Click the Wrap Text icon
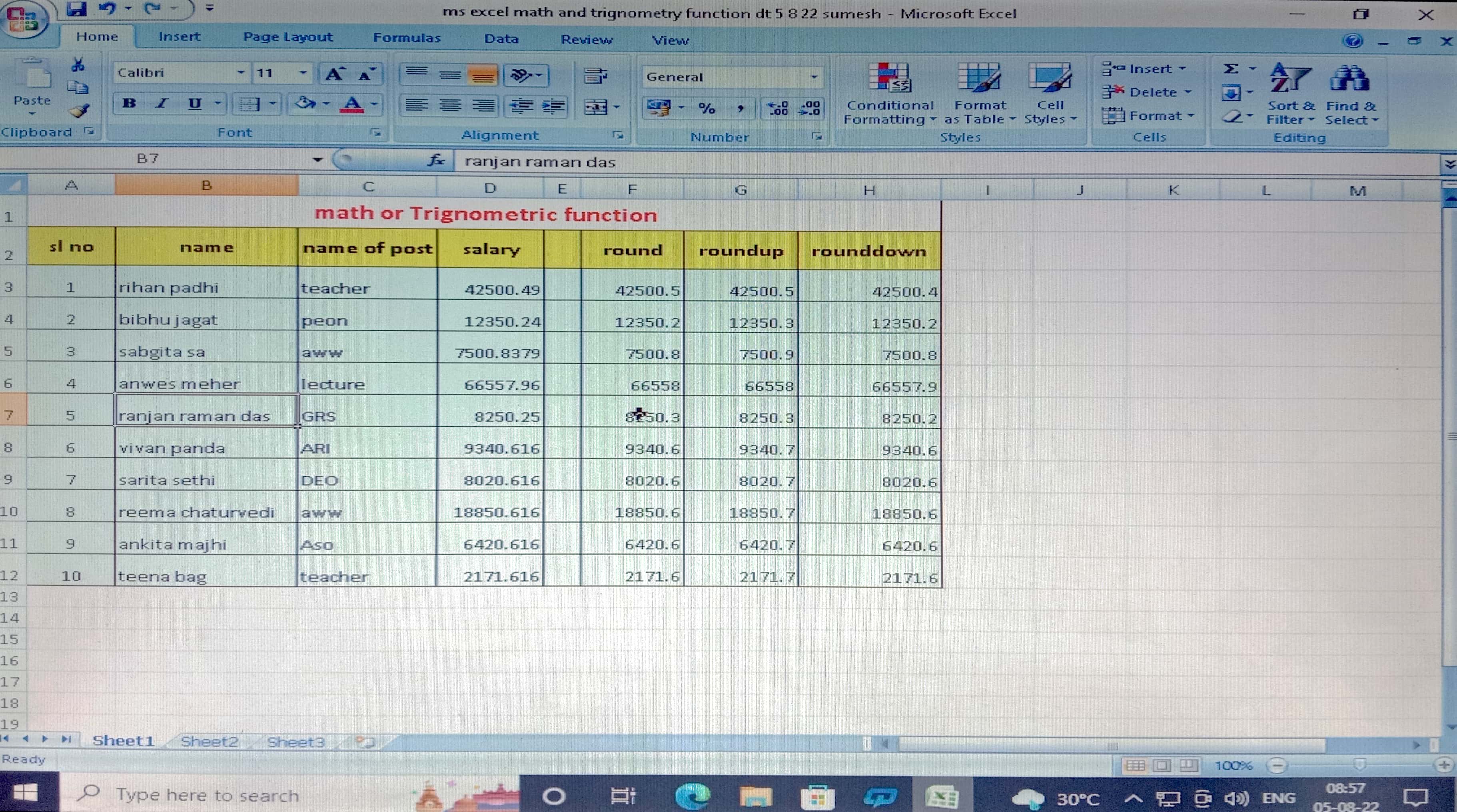The image size is (1457, 812). coord(595,76)
